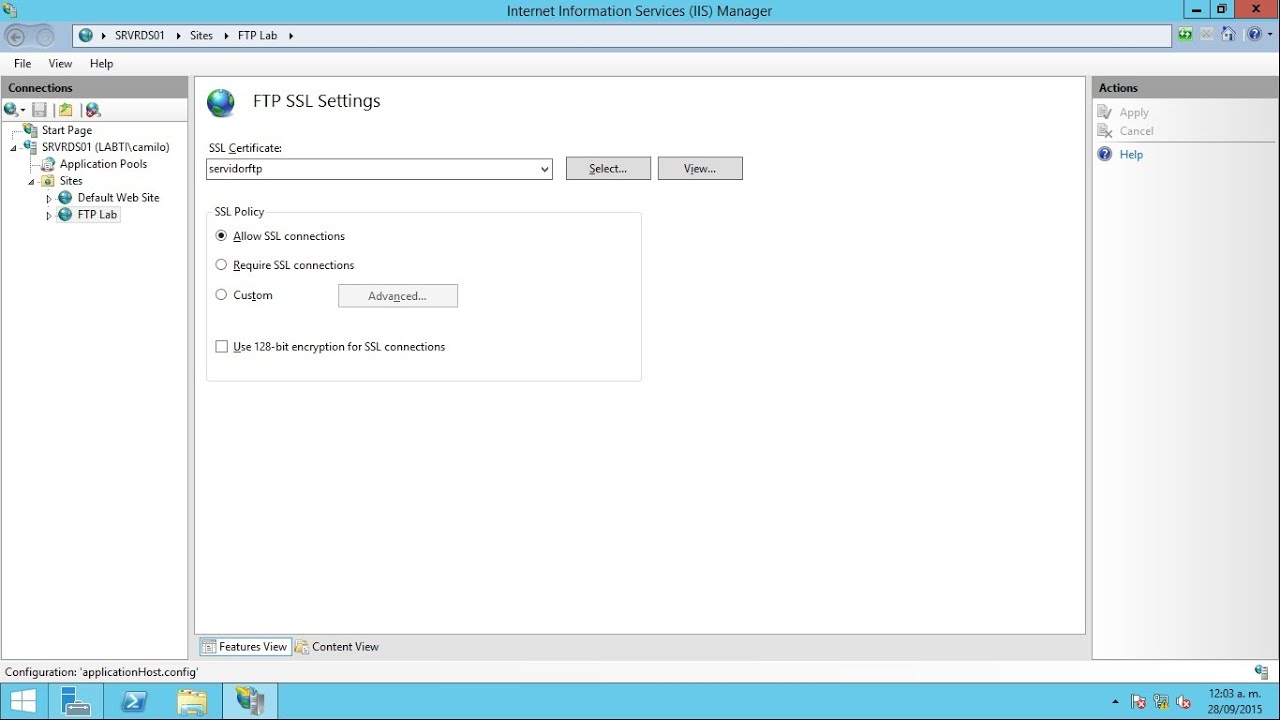
Task: Expand breadcrumb arrow after SRVRDS01
Action: 178,36
